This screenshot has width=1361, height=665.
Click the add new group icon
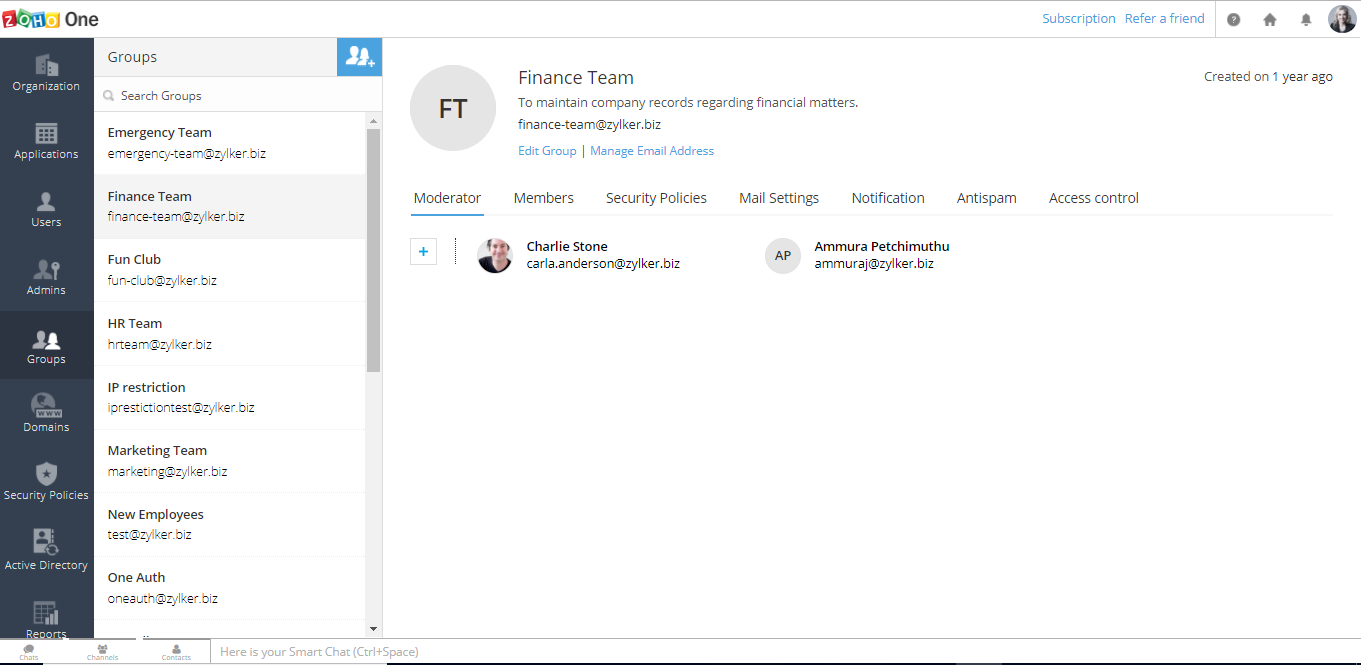coord(359,57)
